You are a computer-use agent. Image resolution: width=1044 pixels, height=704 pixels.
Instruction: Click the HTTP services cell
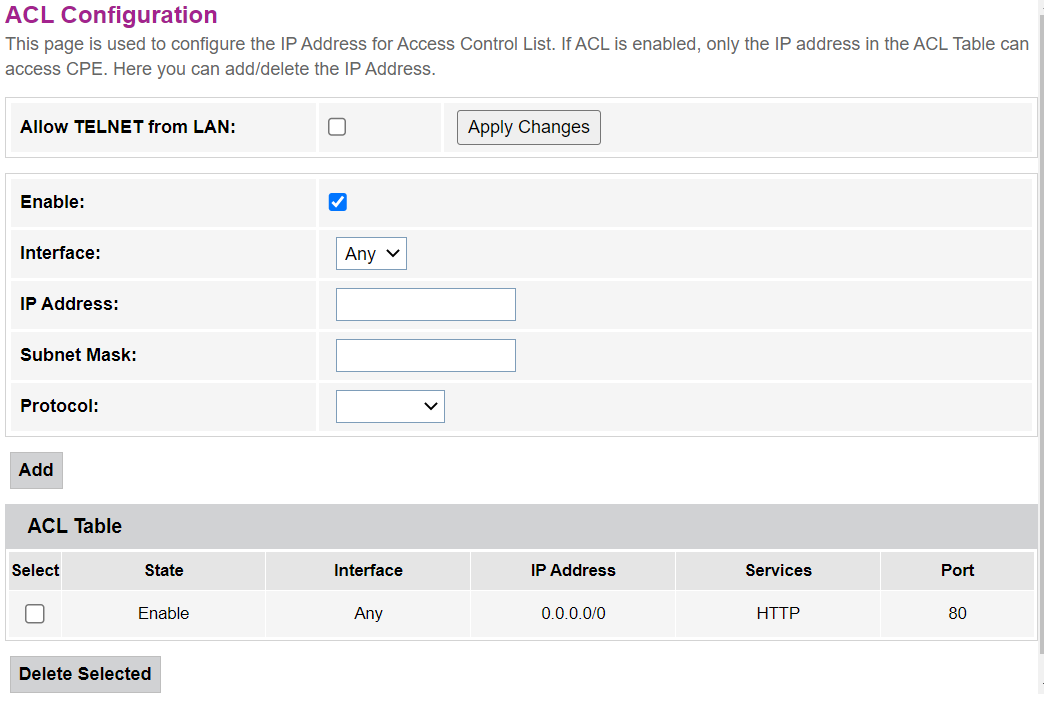[x=778, y=614]
